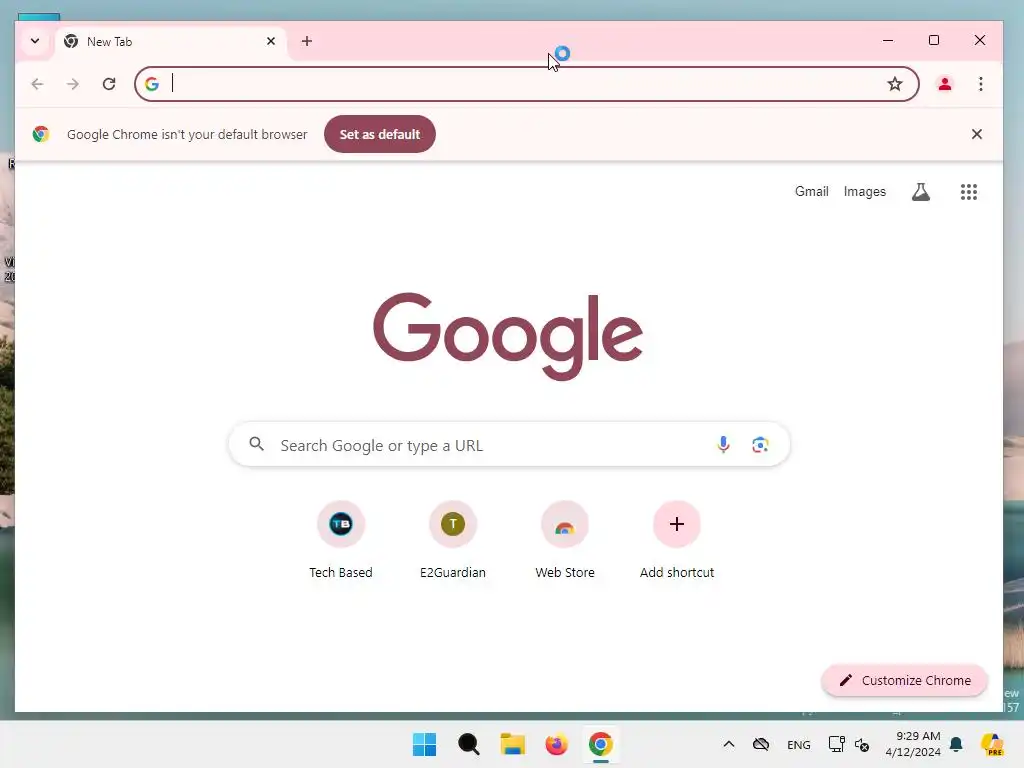Go forward to next page
This screenshot has height=768, width=1024.
pyautogui.click(x=73, y=84)
